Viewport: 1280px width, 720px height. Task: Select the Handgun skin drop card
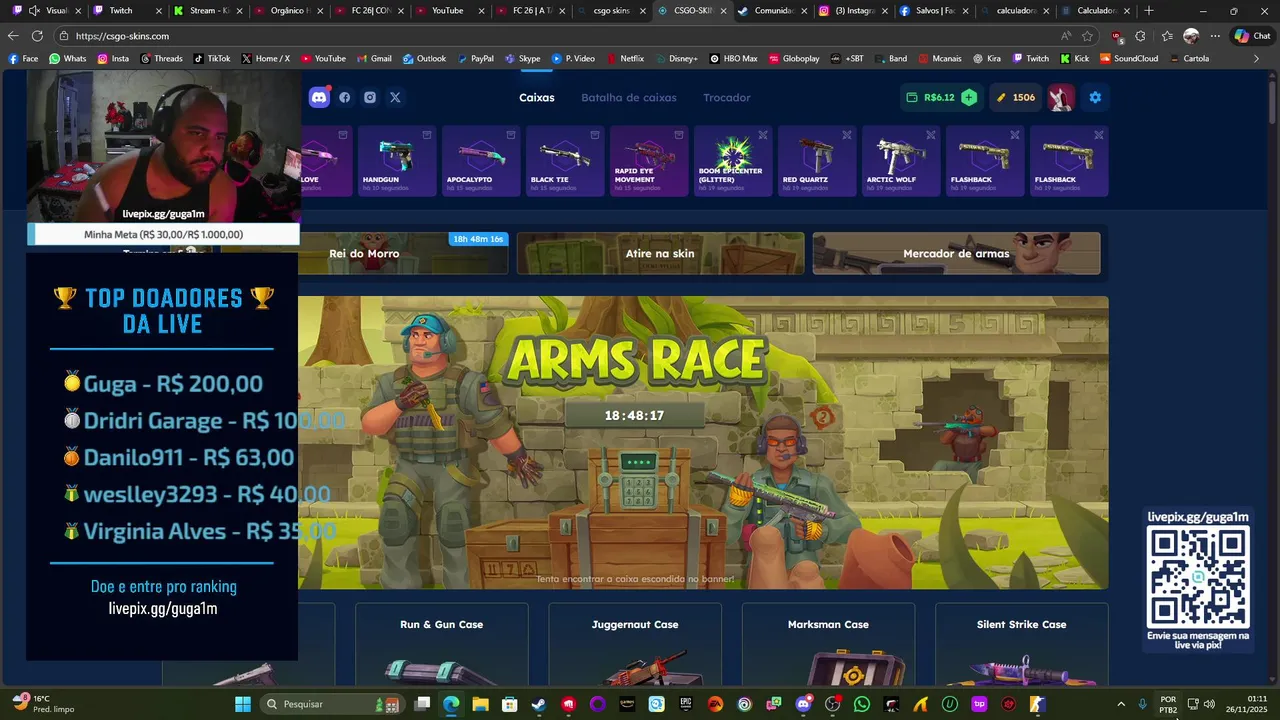[x=397, y=161]
